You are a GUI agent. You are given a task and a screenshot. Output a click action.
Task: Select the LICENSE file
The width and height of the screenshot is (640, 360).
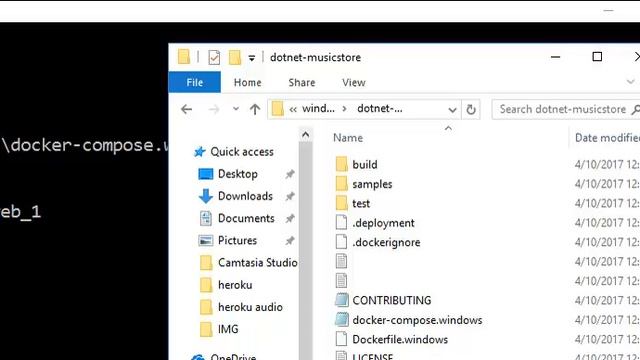click(373, 356)
